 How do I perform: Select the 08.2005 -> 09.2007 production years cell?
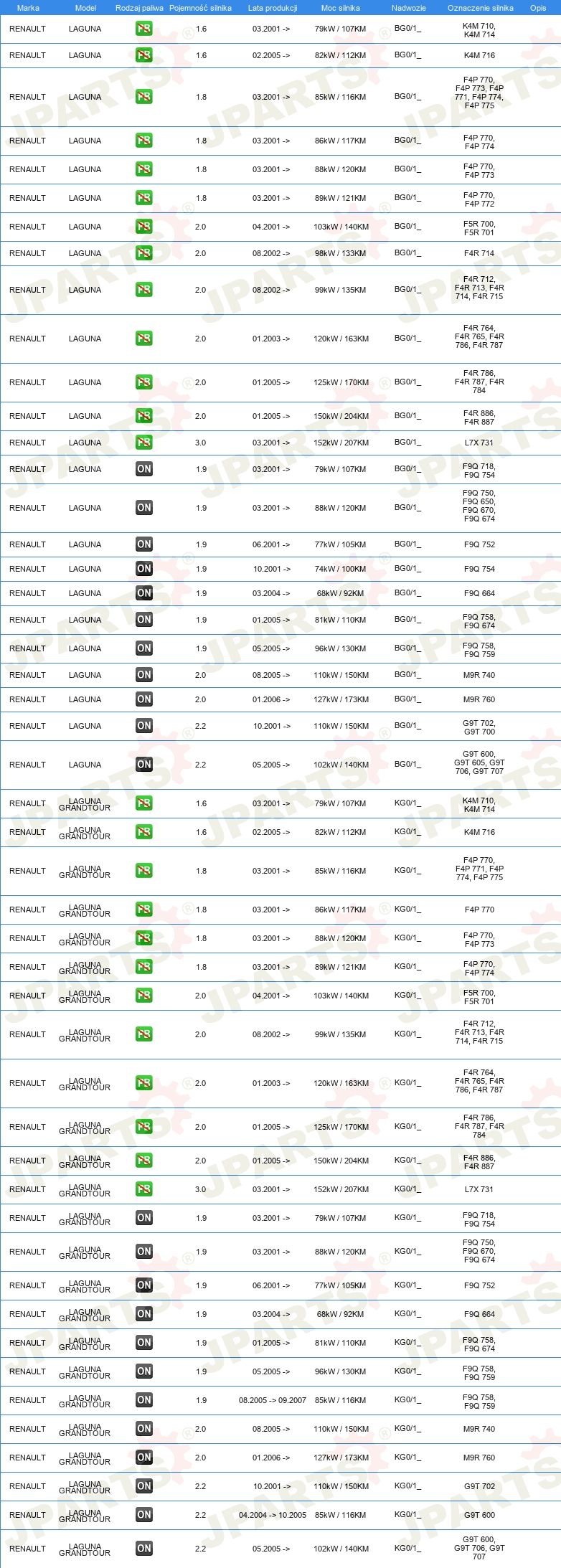(273, 1400)
